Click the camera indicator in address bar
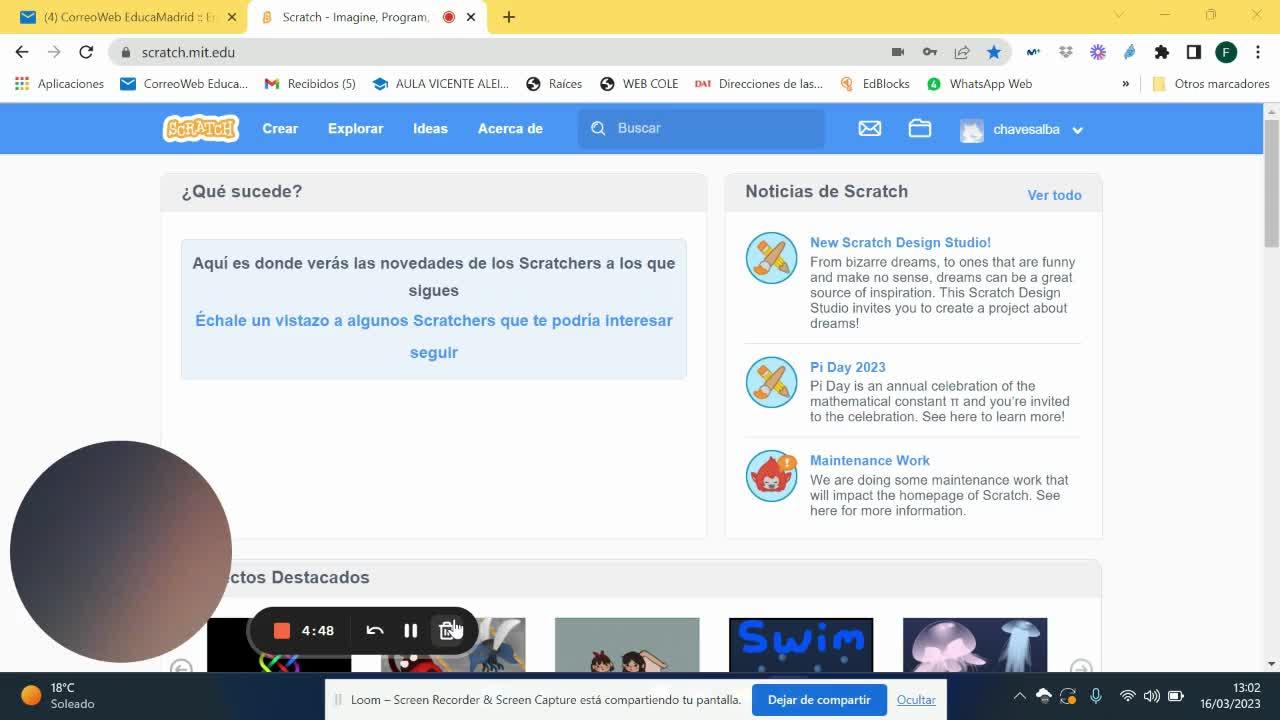This screenshot has width=1280, height=720. [x=898, y=52]
